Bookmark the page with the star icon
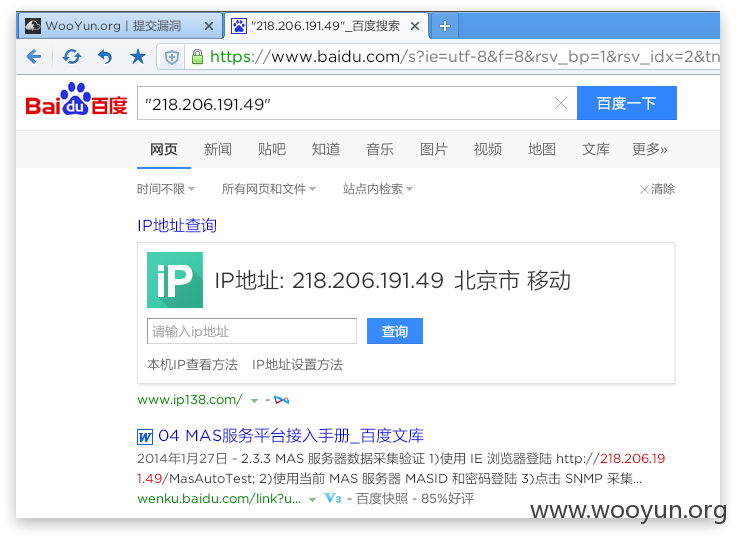Screen dimensions: 736x539 [138, 57]
